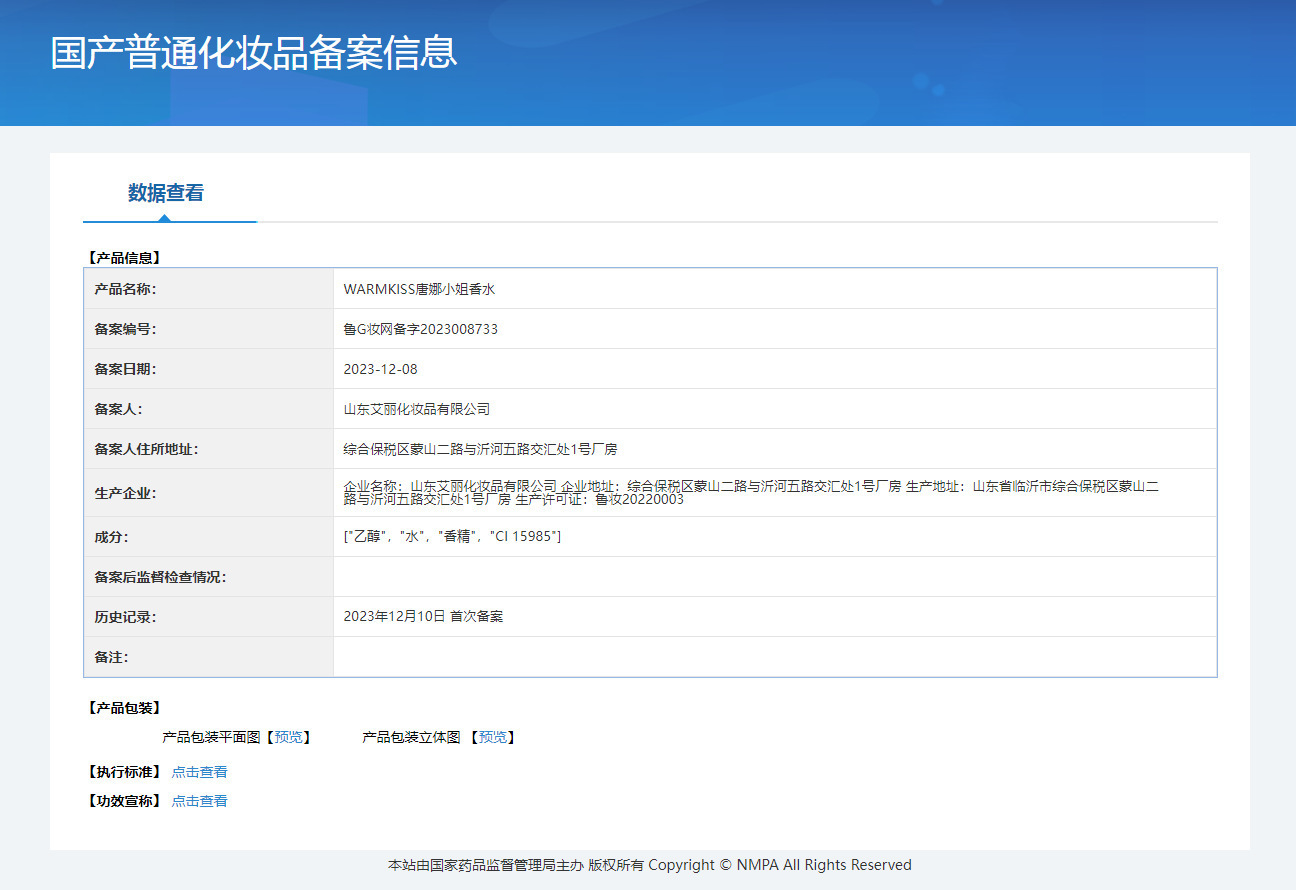Open 产品包装立体图 预览 link
The height and width of the screenshot is (890, 1296).
[492, 737]
